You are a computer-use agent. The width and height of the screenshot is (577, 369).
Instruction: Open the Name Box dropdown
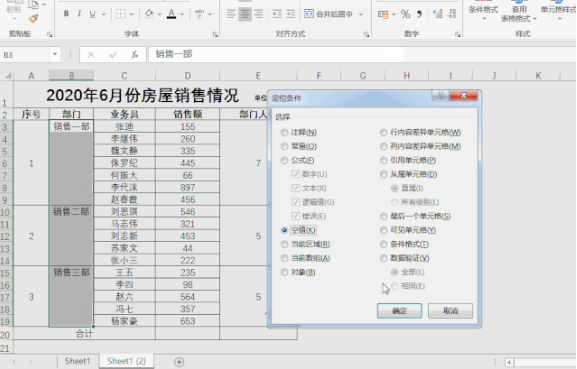(x=55, y=54)
